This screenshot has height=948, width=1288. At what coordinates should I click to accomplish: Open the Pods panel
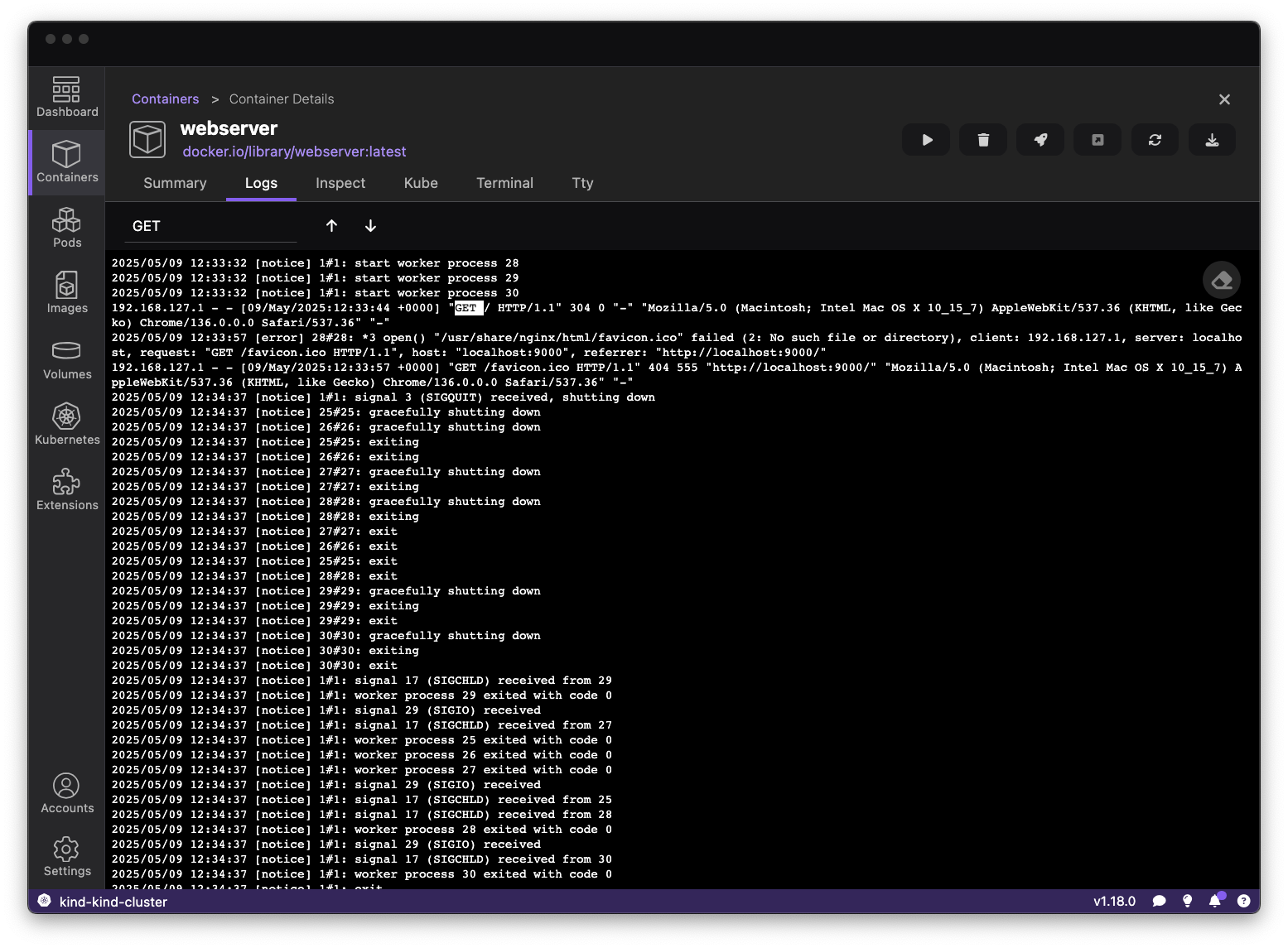[x=66, y=227]
